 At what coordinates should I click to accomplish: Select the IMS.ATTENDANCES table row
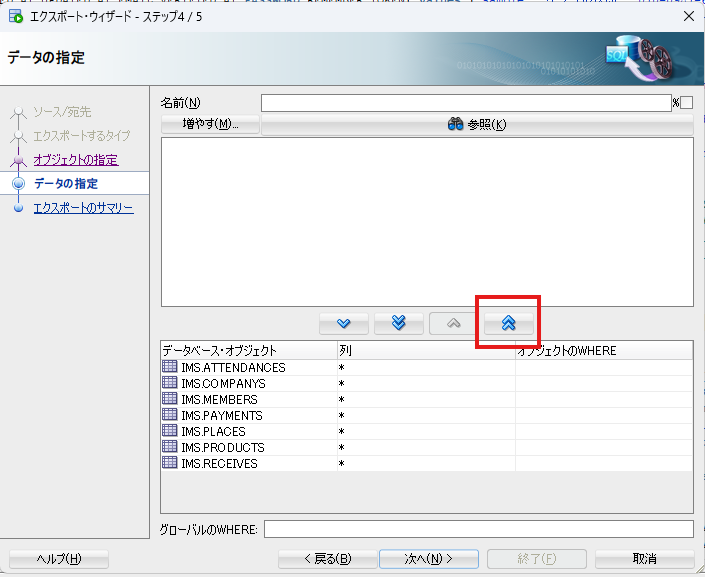(233, 367)
